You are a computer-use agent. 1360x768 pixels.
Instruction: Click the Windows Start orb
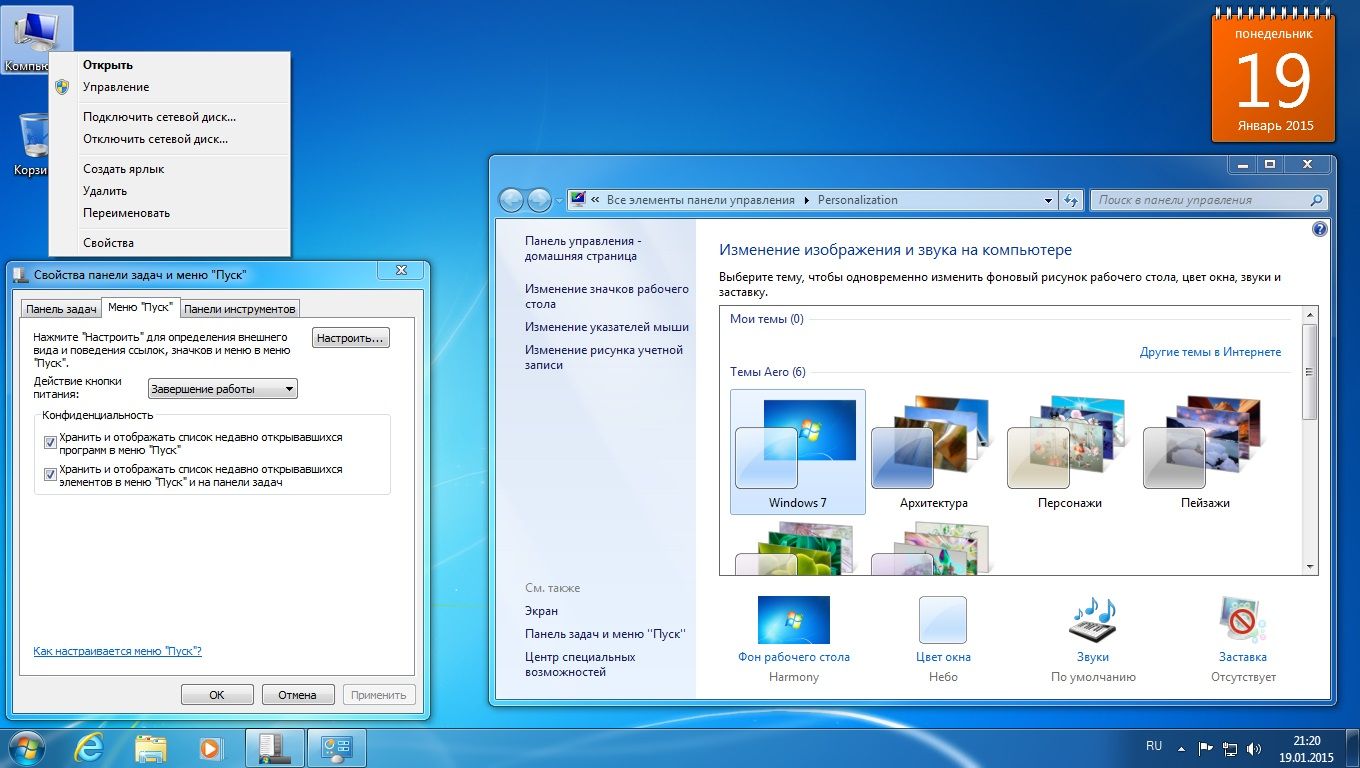tap(26, 747)
